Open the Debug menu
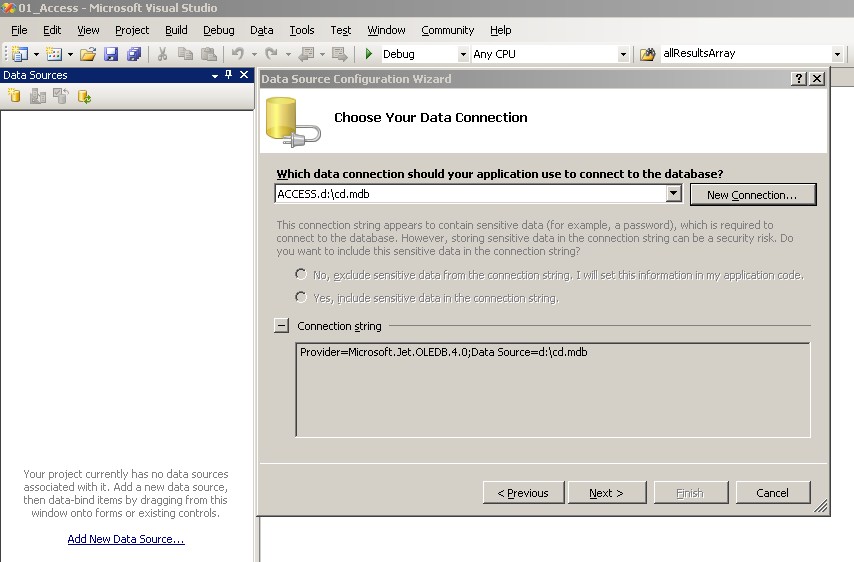854x562 pixels. (x=218, y=30)
